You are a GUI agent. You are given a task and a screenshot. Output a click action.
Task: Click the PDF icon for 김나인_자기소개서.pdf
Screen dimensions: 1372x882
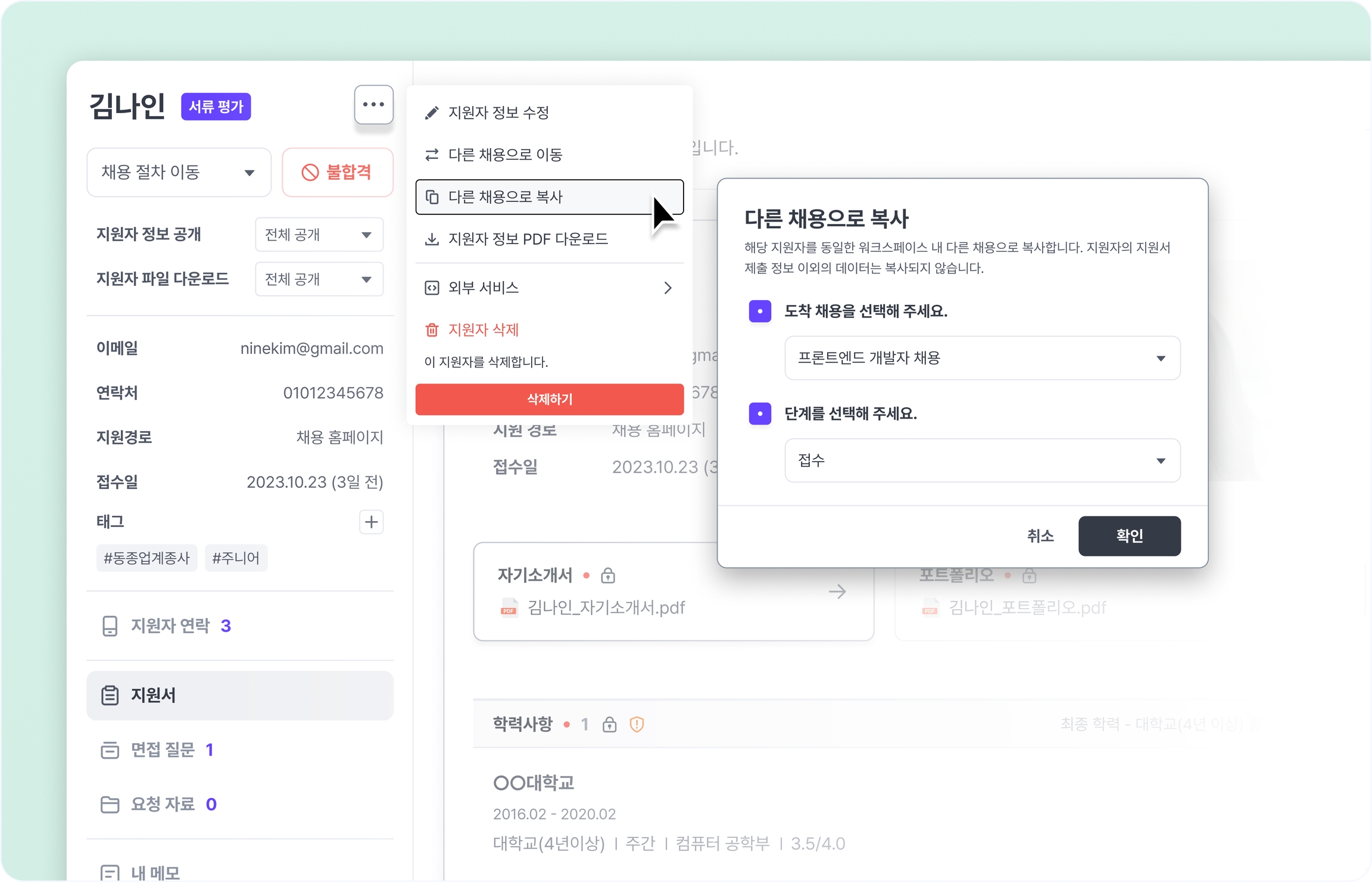pos(509,608)
